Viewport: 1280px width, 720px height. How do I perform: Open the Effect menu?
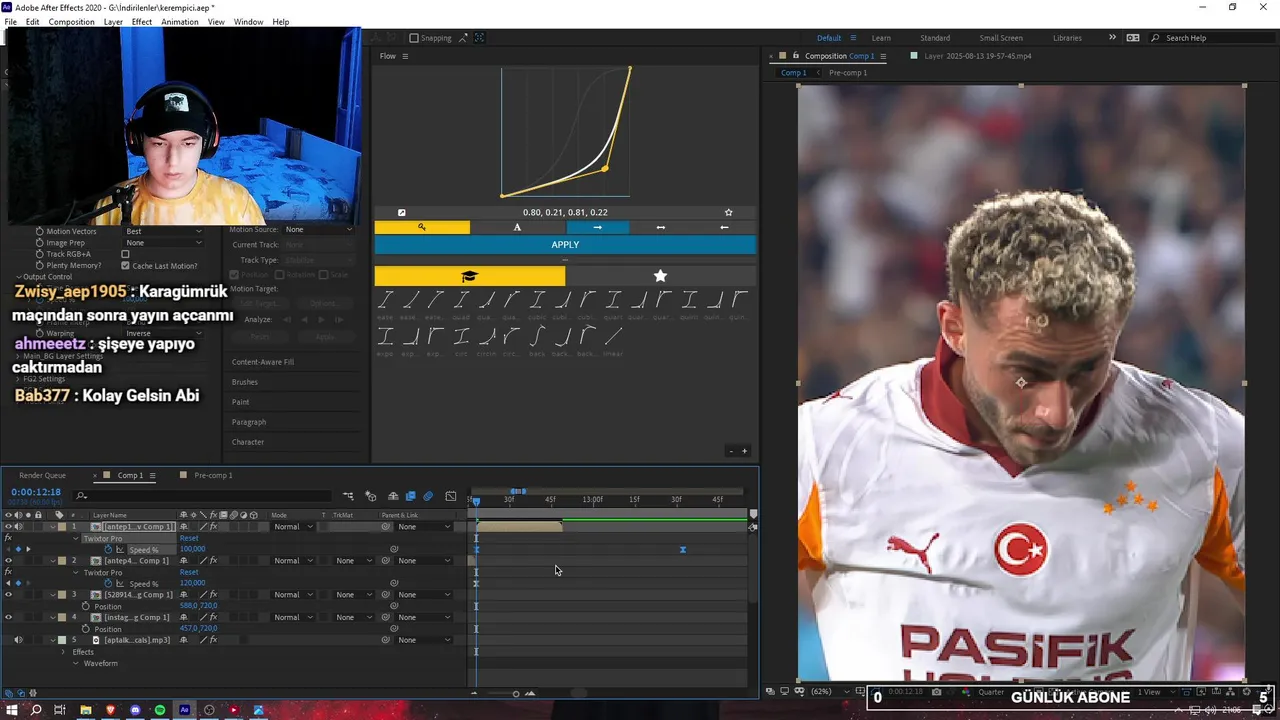[142, 21]
